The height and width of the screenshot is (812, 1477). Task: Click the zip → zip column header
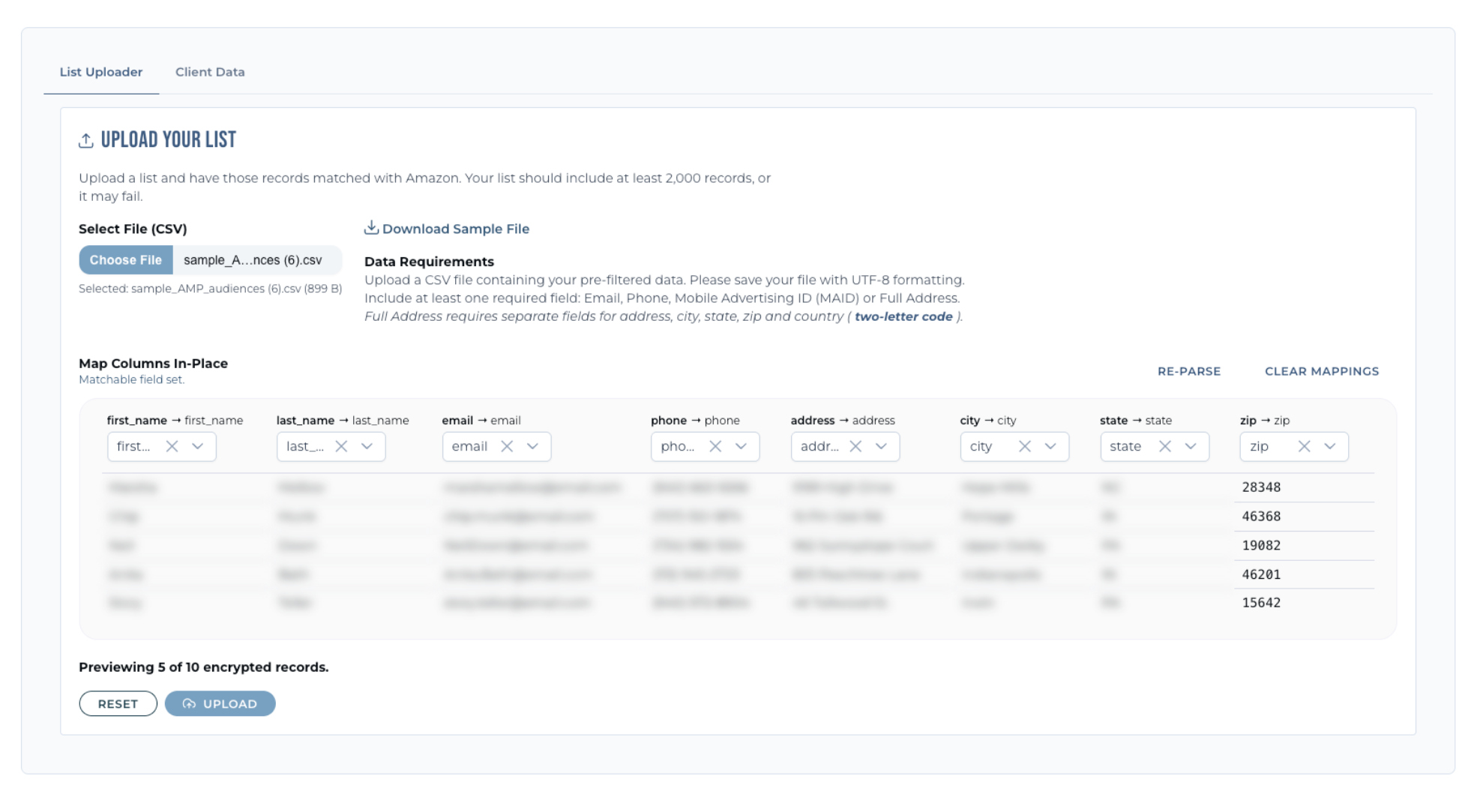pyautogui.click(x=1265, y=421)
